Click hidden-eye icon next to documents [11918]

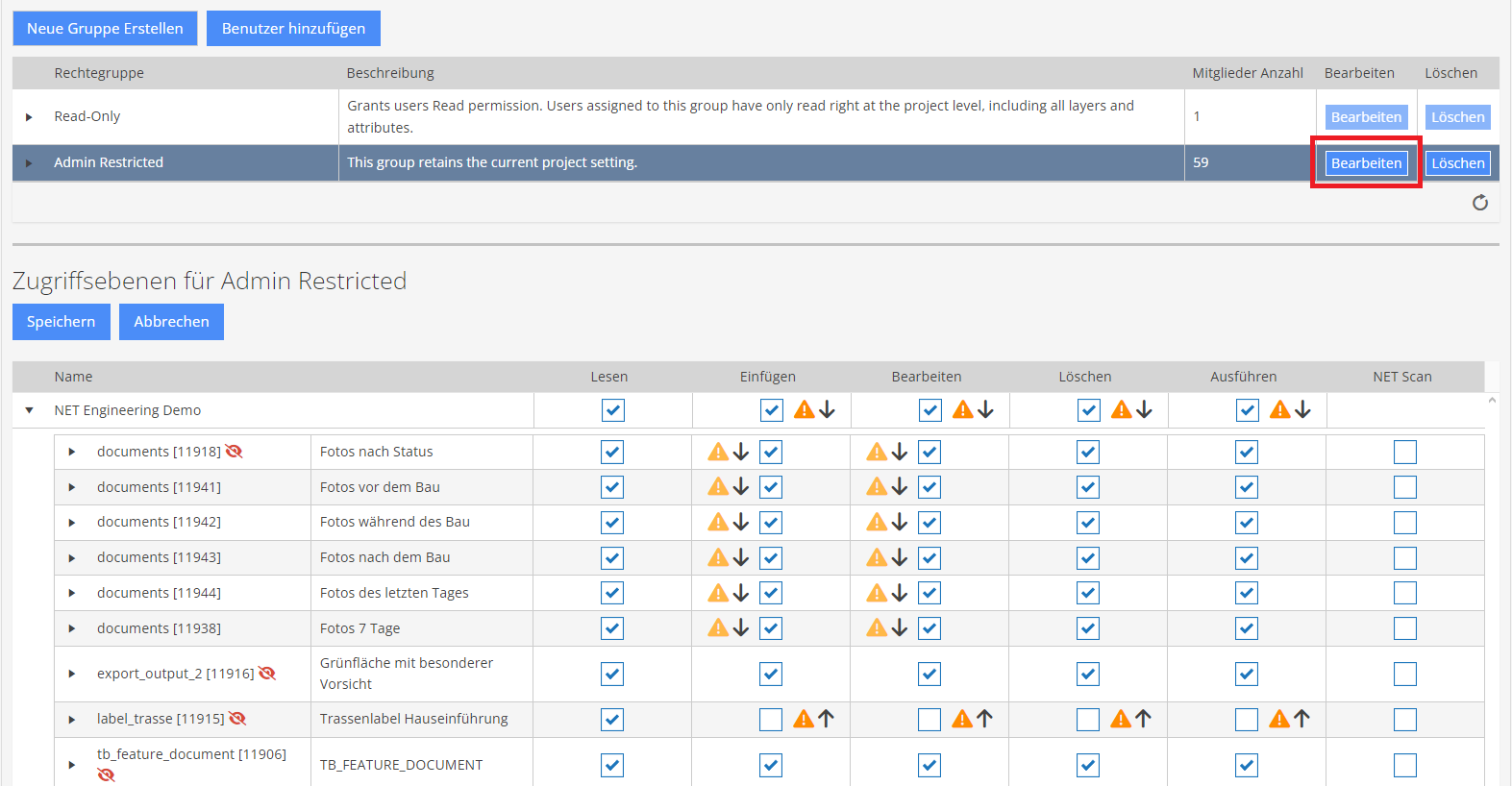tap(234, 452)
